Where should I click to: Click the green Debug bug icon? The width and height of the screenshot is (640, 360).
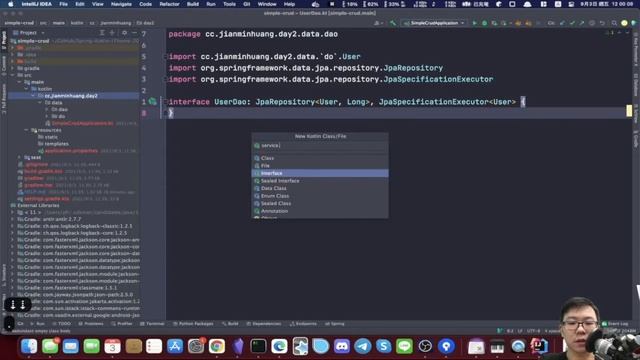click(484, 23)
